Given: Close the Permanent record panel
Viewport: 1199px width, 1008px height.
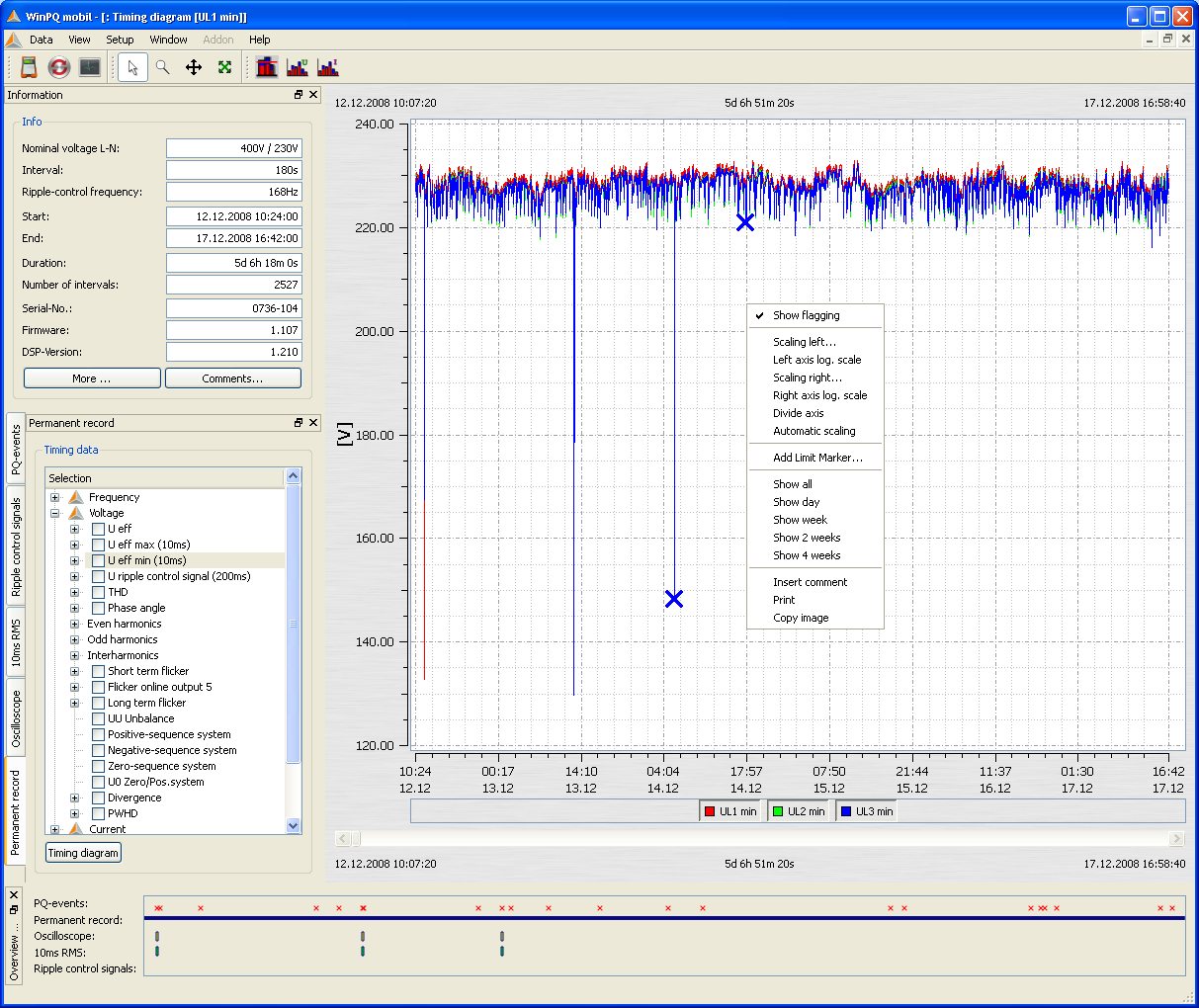Looking at the screenshot, I should point(313,423).
